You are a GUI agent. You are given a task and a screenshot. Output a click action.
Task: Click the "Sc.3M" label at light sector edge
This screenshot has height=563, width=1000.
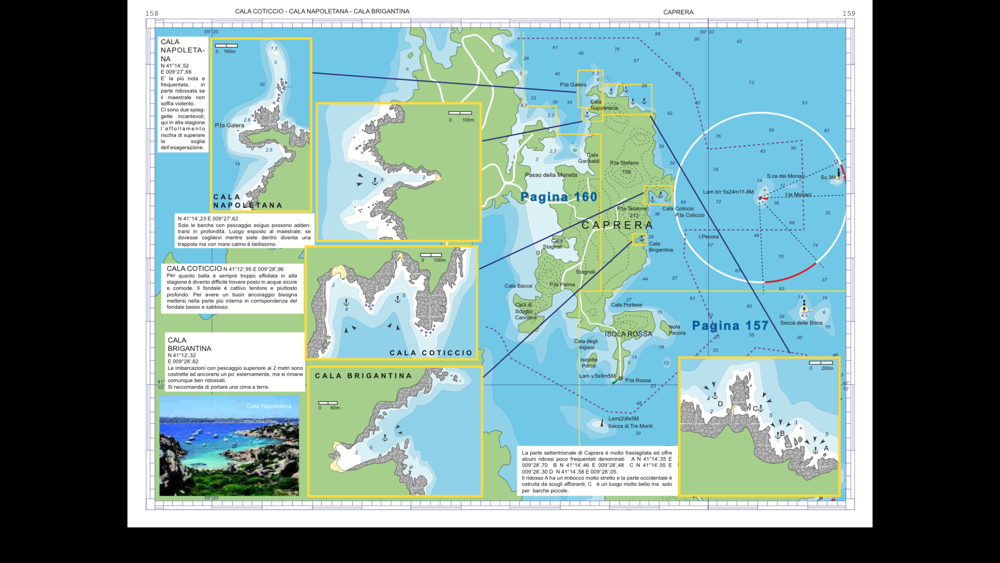827,177
